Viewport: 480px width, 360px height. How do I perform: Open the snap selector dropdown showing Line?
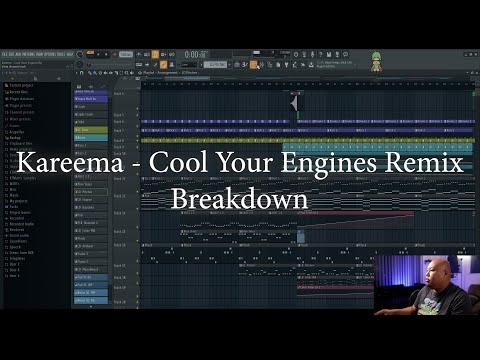[x=189, y=64]
